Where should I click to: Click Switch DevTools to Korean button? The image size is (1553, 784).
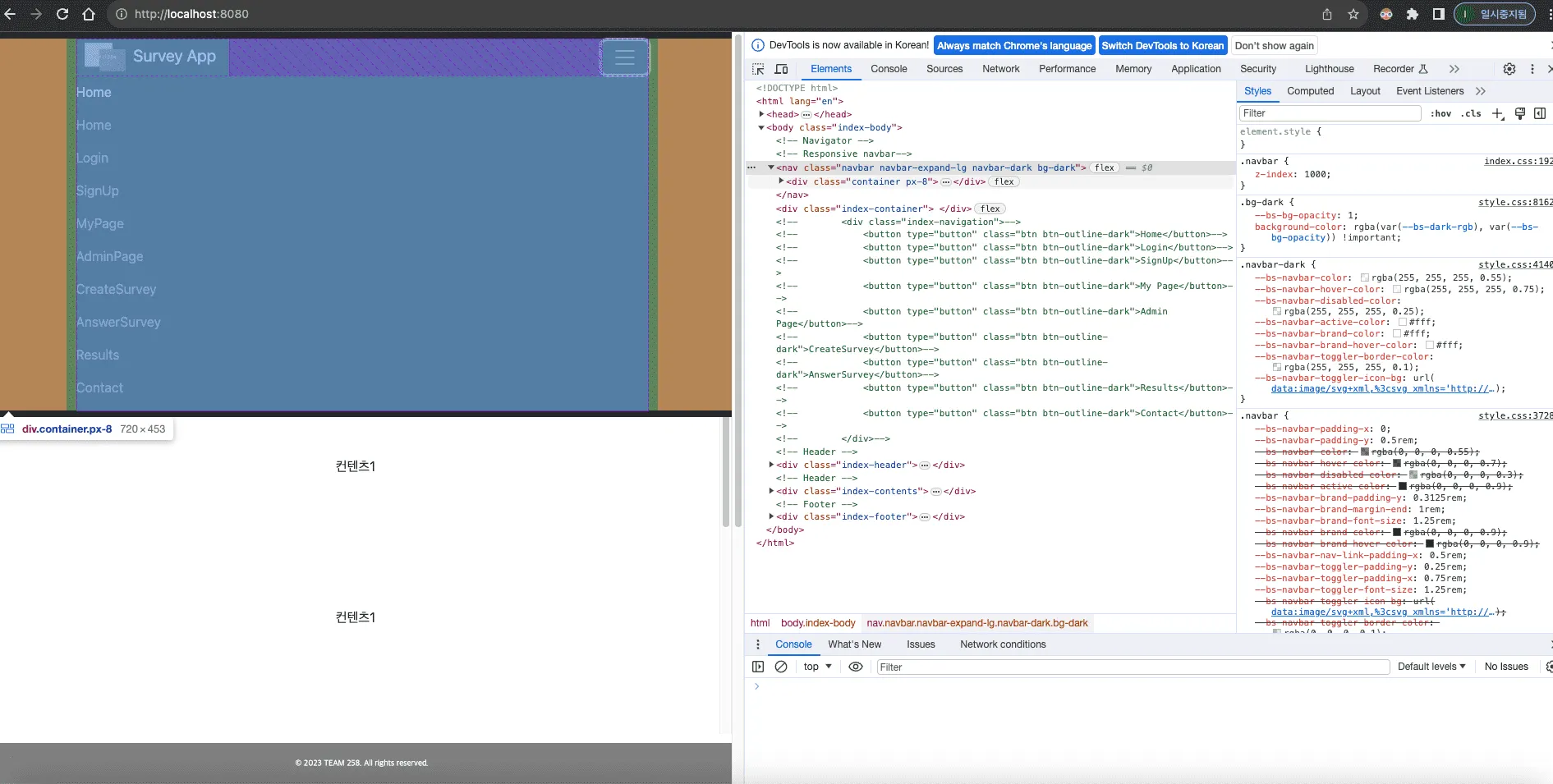pos(1162,46)
